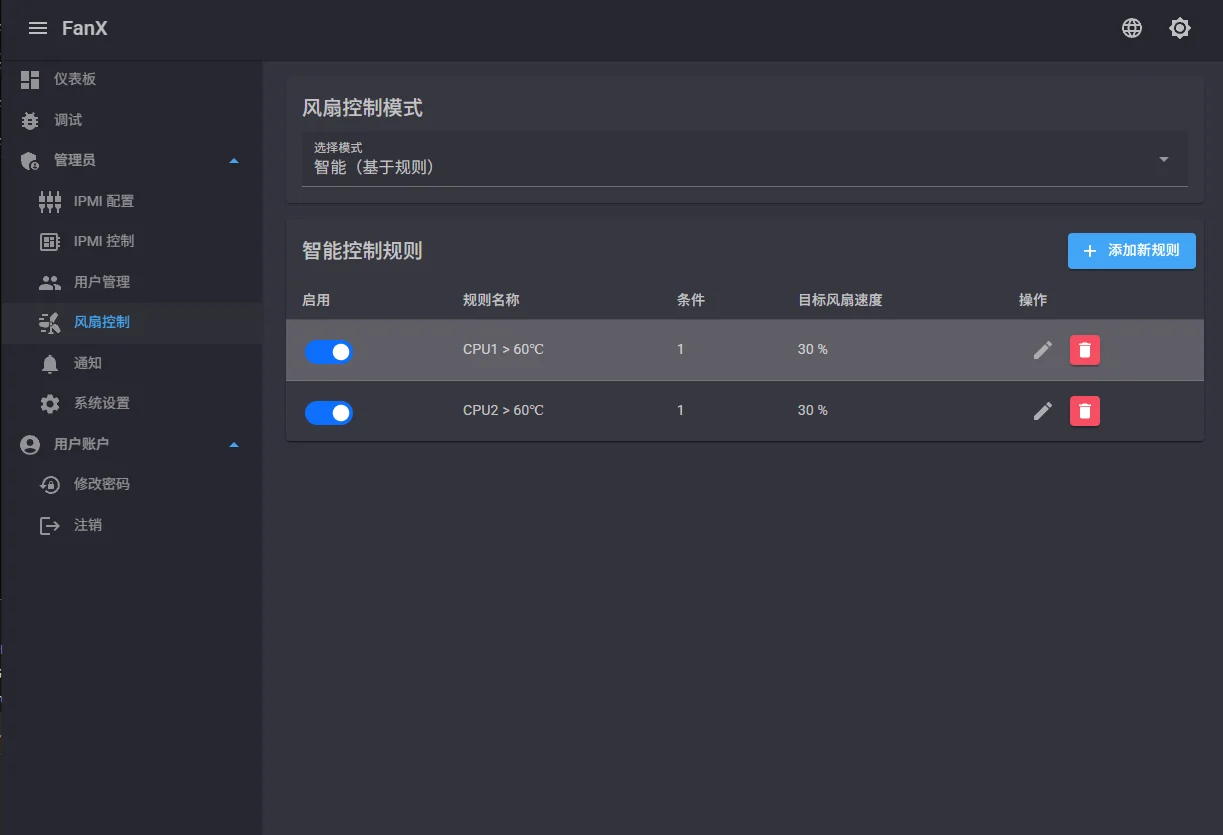Screen dimensions: 1223x835
Task: Click the rule name CPU2 > 60℃
Action: pos(503,411)
